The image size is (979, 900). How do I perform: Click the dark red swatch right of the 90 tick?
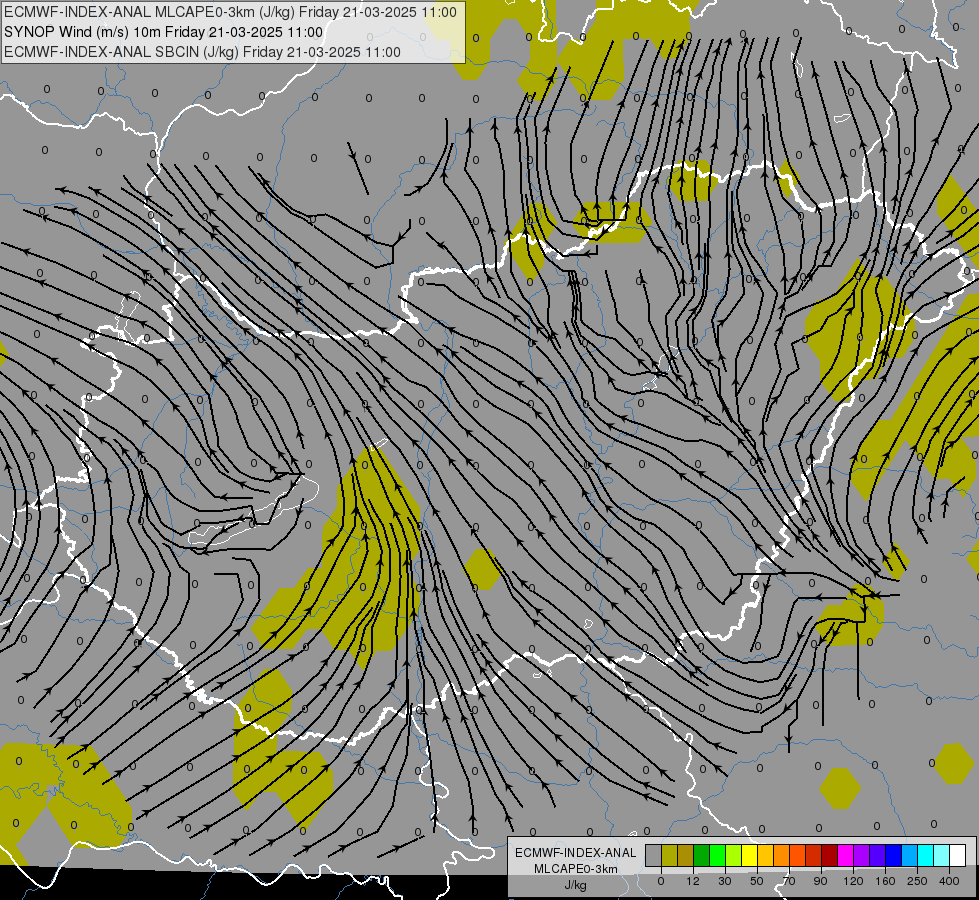(830, 855)
